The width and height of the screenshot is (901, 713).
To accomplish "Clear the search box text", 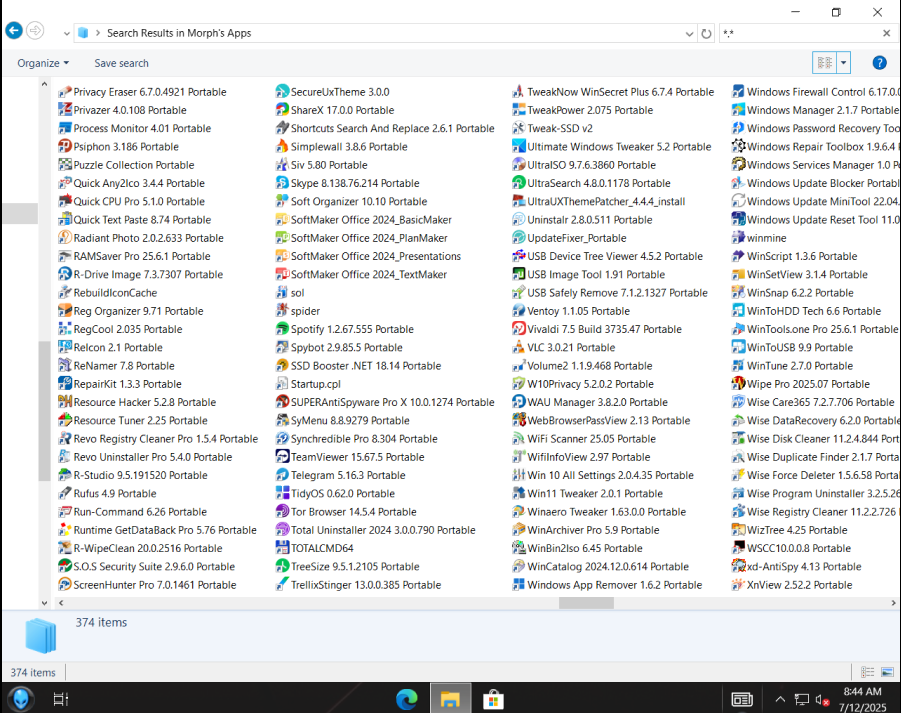I will (887, 33).
